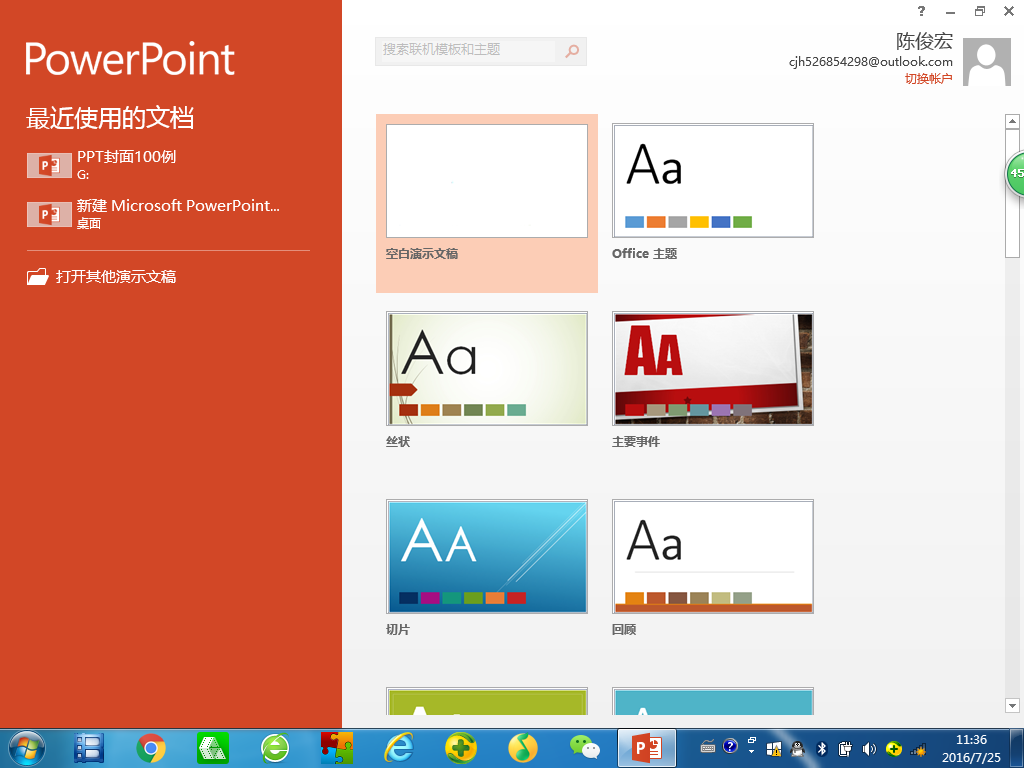The height and width of the screenshot is (768, 1024).
Task: Open Internet Explorer from the taskbar
Action: pos(398,748)
